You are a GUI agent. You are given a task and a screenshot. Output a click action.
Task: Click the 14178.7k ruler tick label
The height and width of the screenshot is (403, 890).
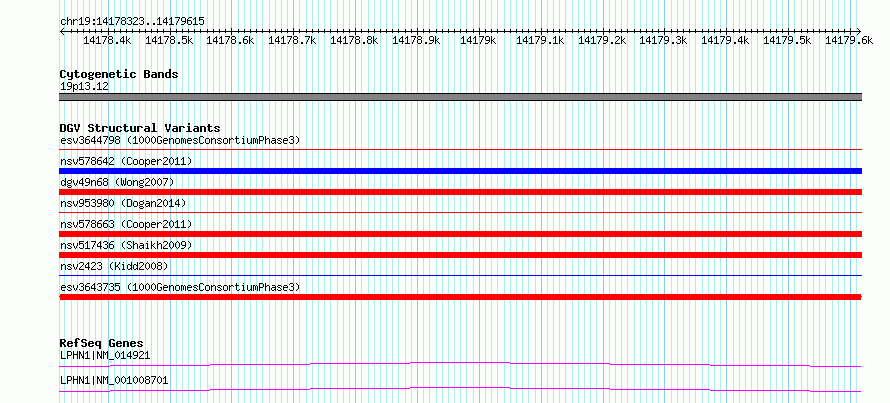292,40
